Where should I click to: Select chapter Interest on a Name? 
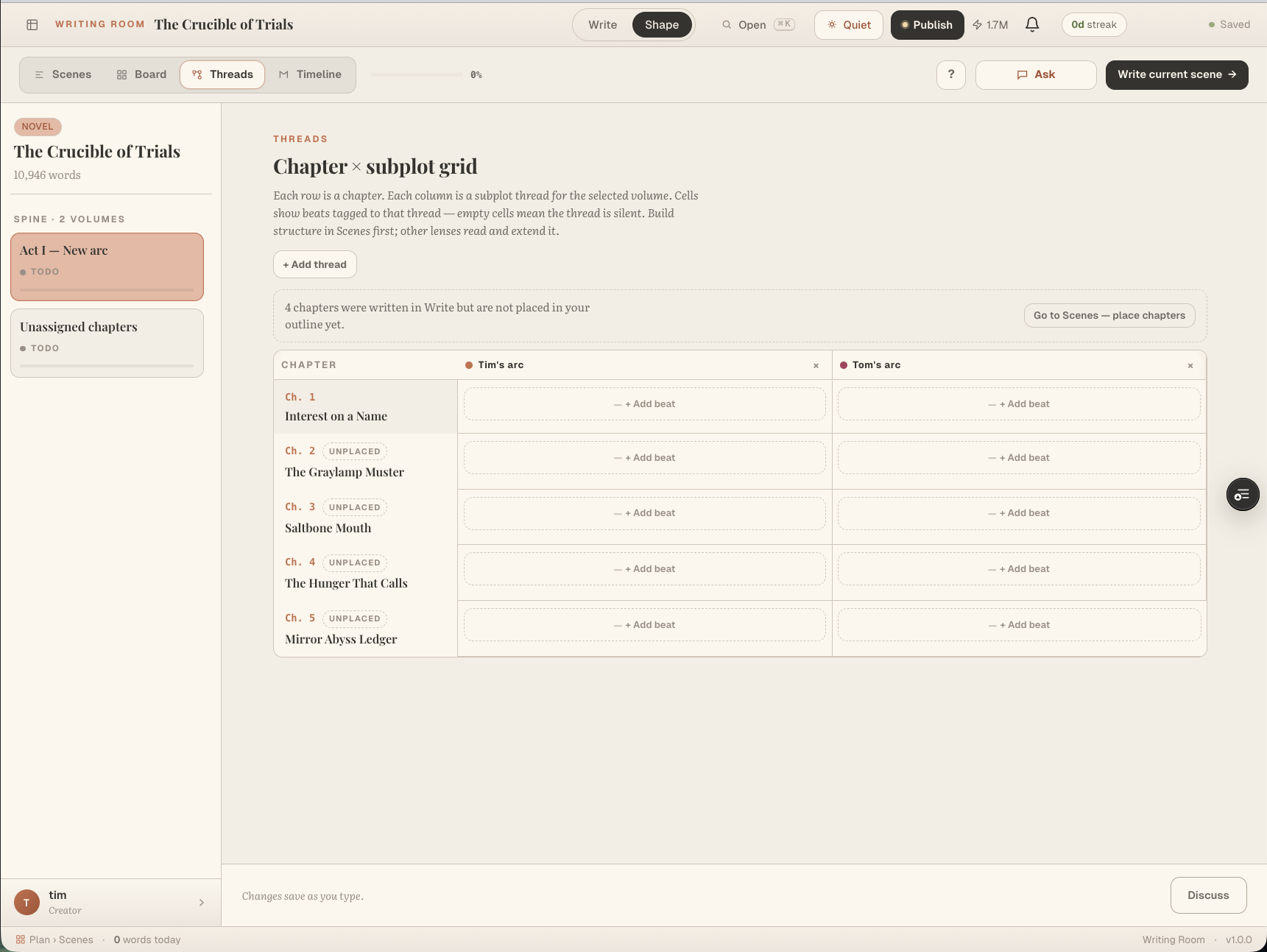click(x=366, y=406)
